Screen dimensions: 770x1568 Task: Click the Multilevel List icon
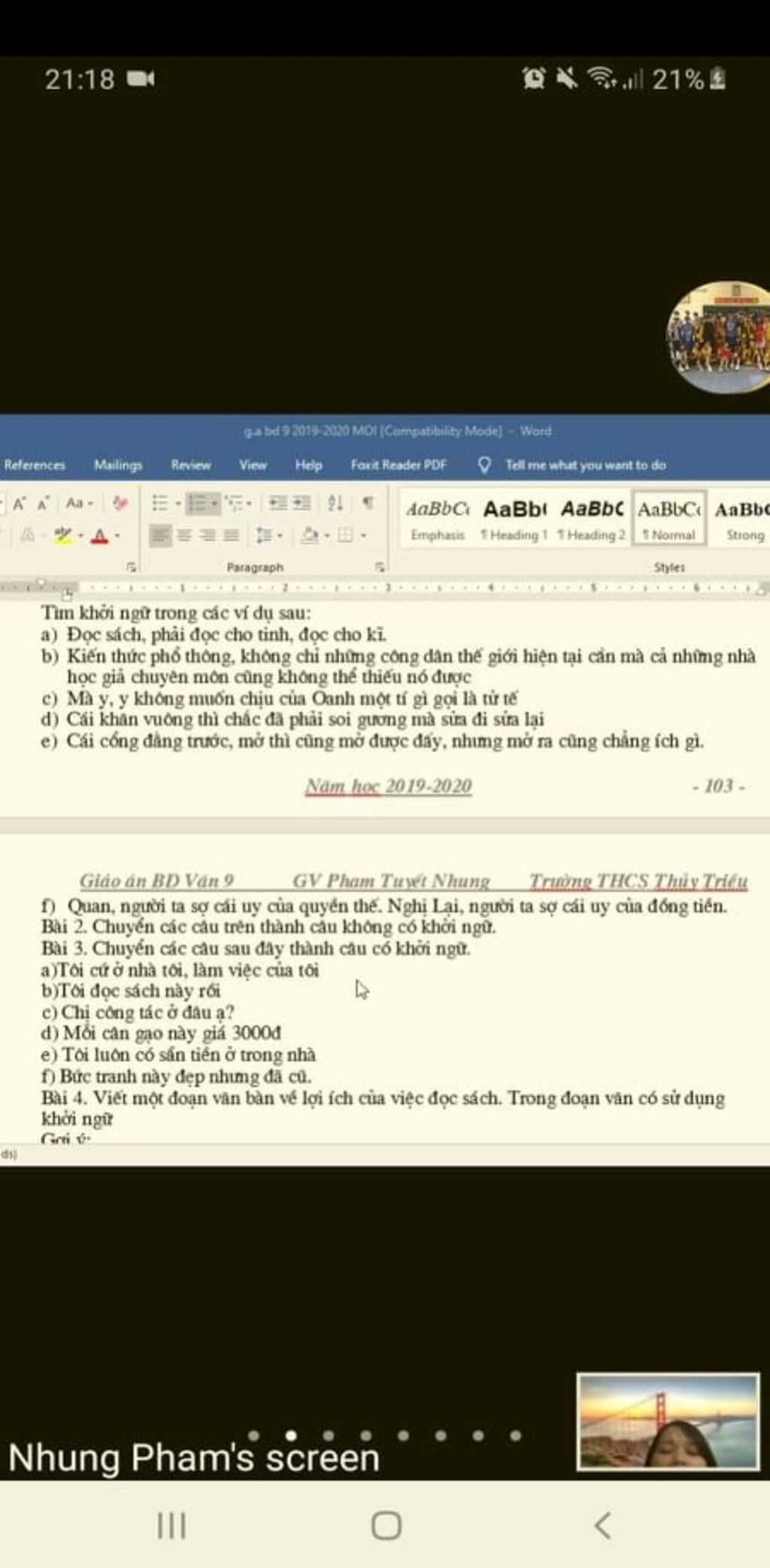(234, 503)
